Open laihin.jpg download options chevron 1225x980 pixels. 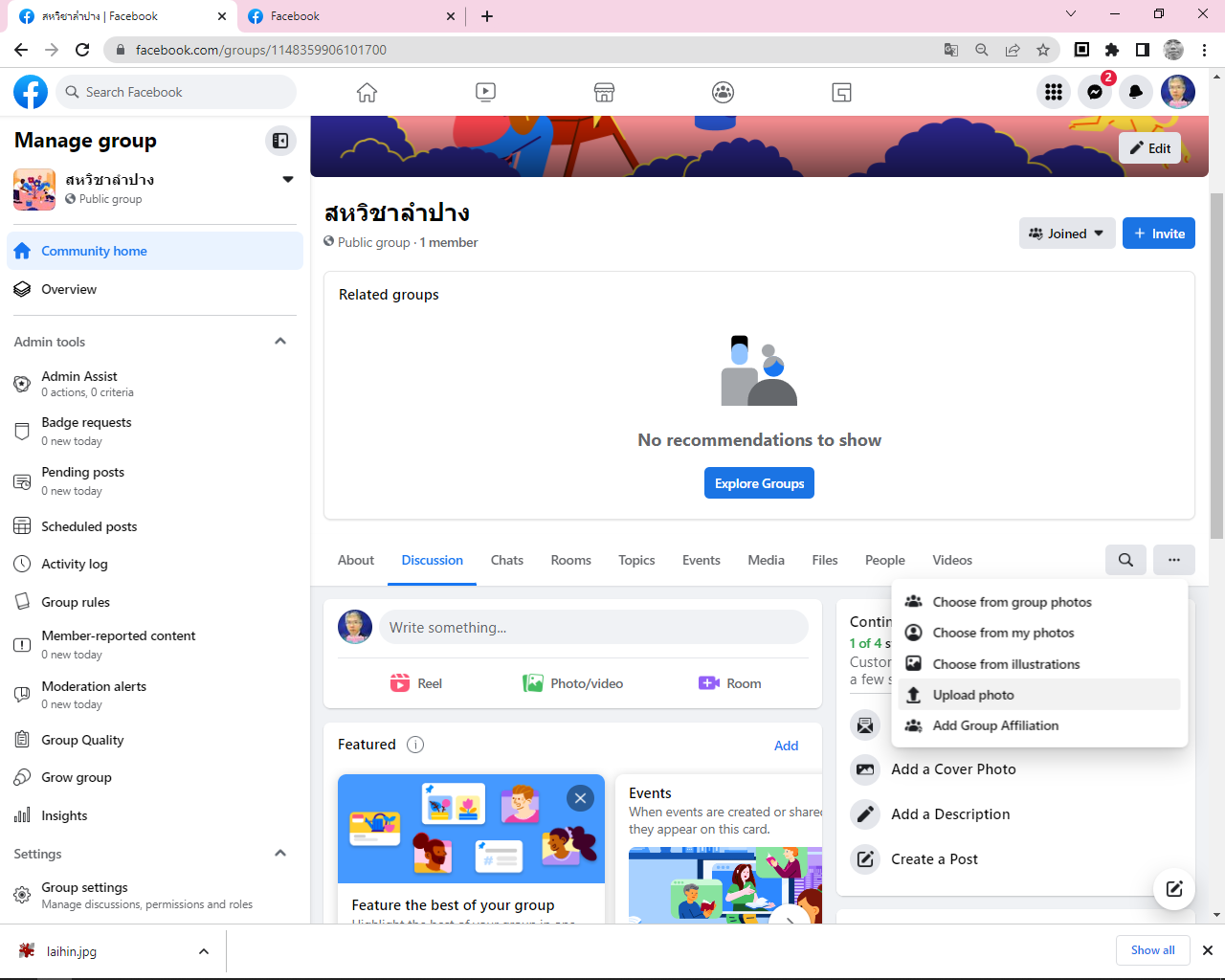point(204,951)
